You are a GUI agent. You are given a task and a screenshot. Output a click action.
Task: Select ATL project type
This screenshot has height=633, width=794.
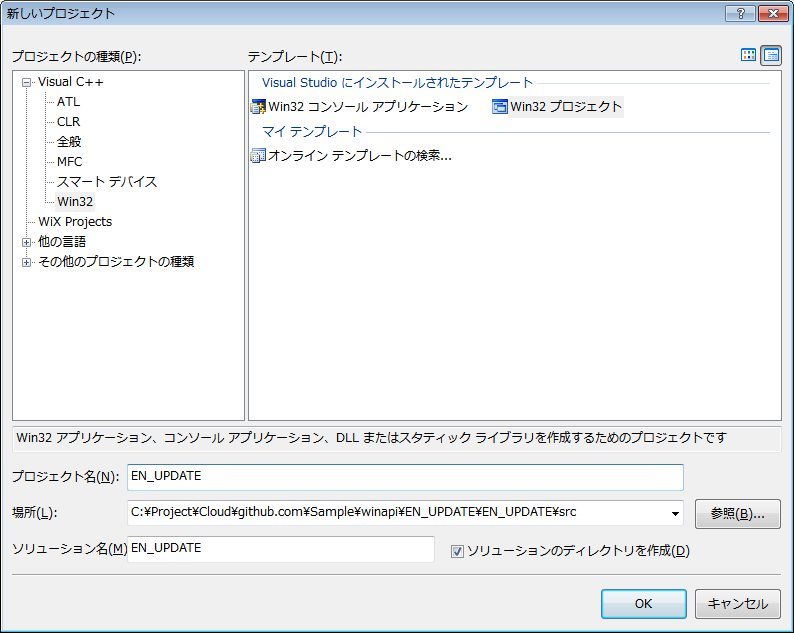coord(68,102)
